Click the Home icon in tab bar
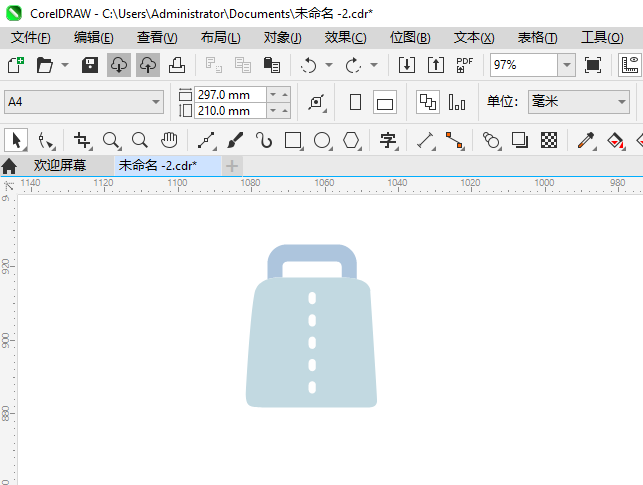The width and height of the screenshot is (643, 485). (x=9, y=166)
